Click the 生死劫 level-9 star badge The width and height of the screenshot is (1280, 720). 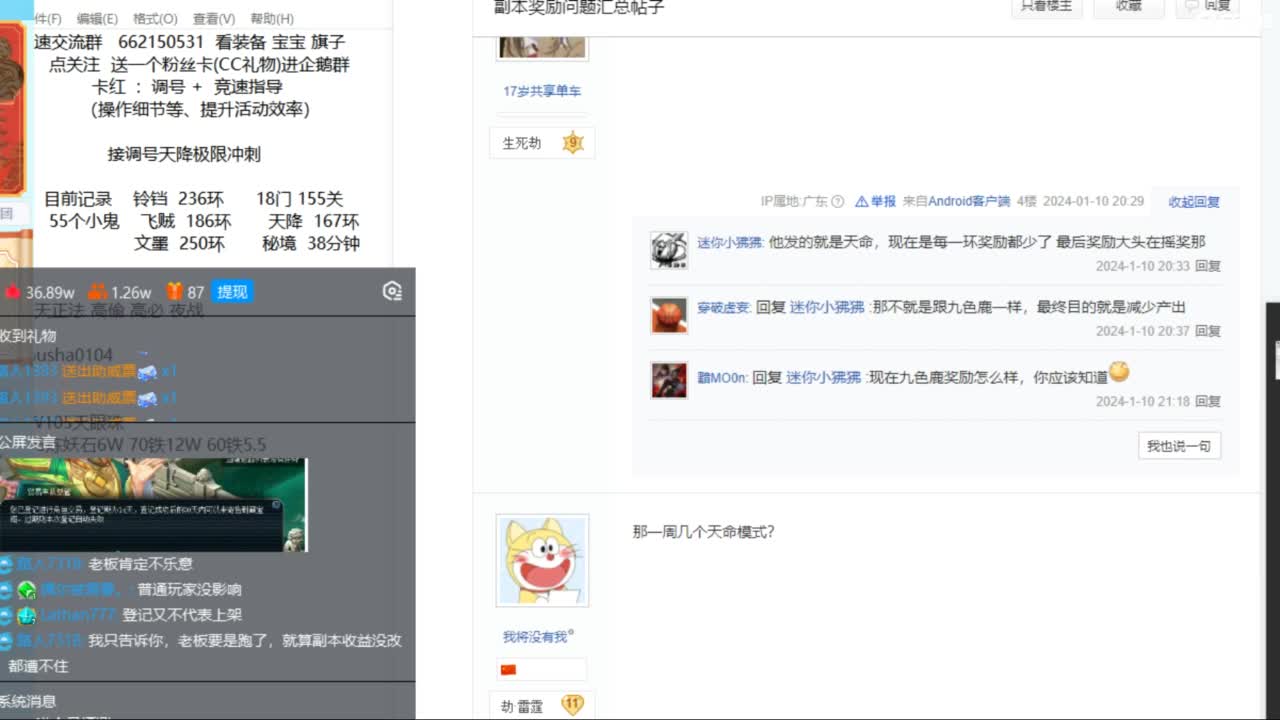point(573,142)
